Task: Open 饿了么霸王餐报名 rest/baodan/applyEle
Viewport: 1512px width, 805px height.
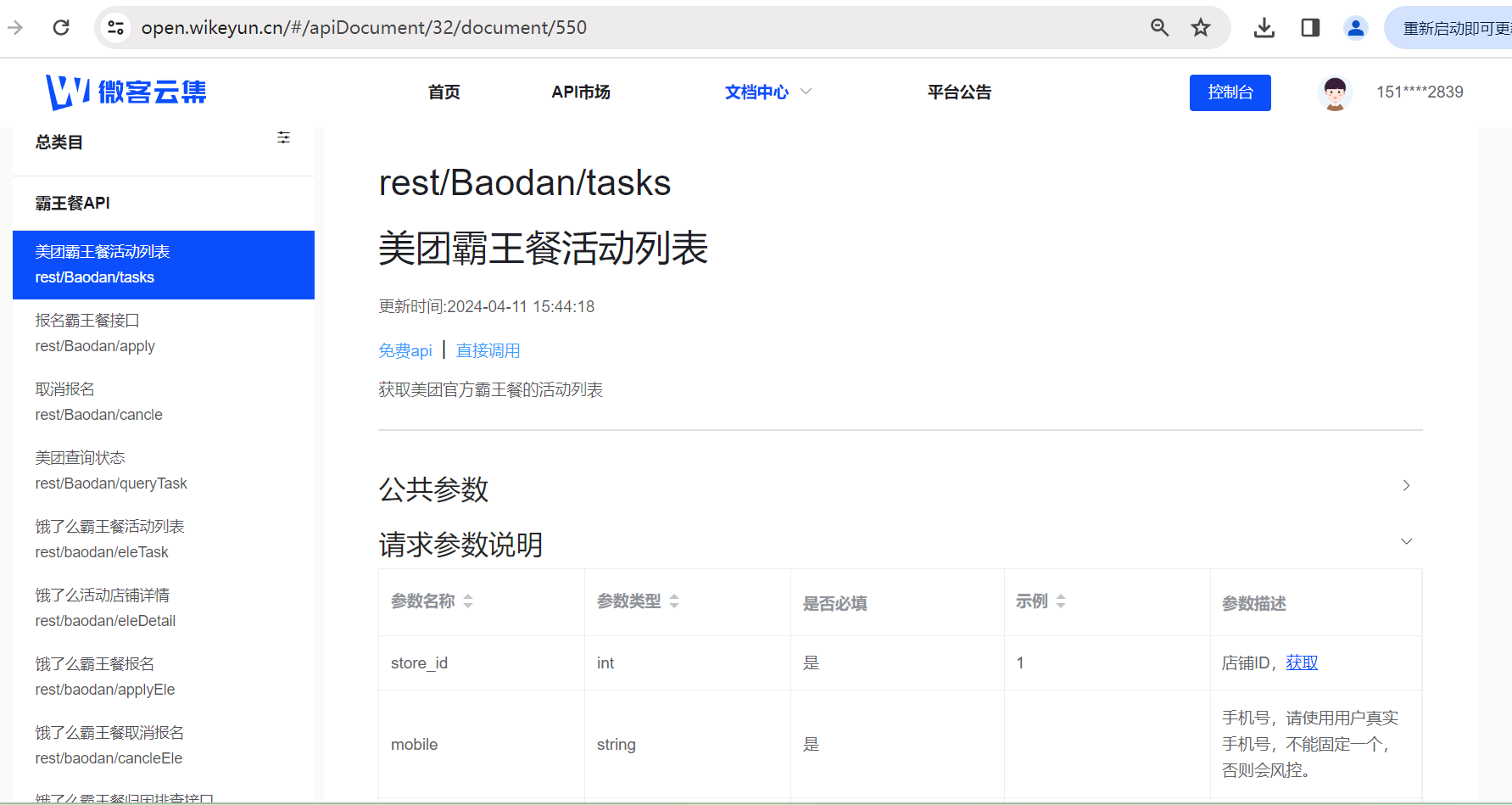Action: point(164,677)
